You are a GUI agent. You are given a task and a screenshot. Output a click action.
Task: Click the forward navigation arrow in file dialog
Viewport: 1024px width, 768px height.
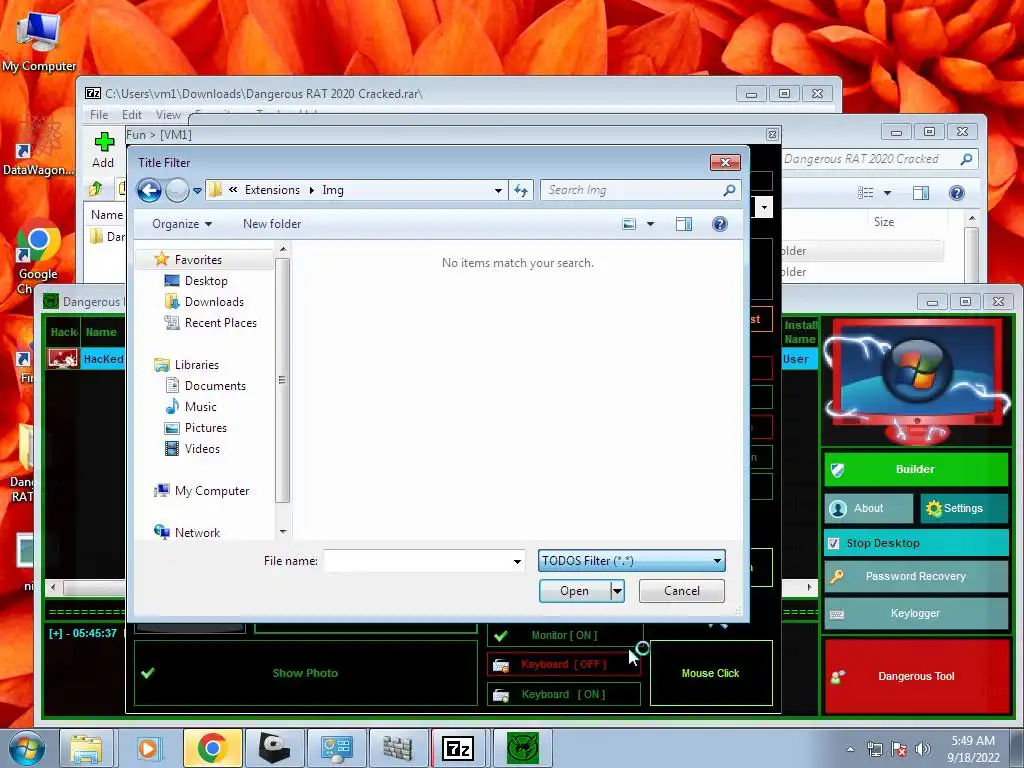(176, 190)
